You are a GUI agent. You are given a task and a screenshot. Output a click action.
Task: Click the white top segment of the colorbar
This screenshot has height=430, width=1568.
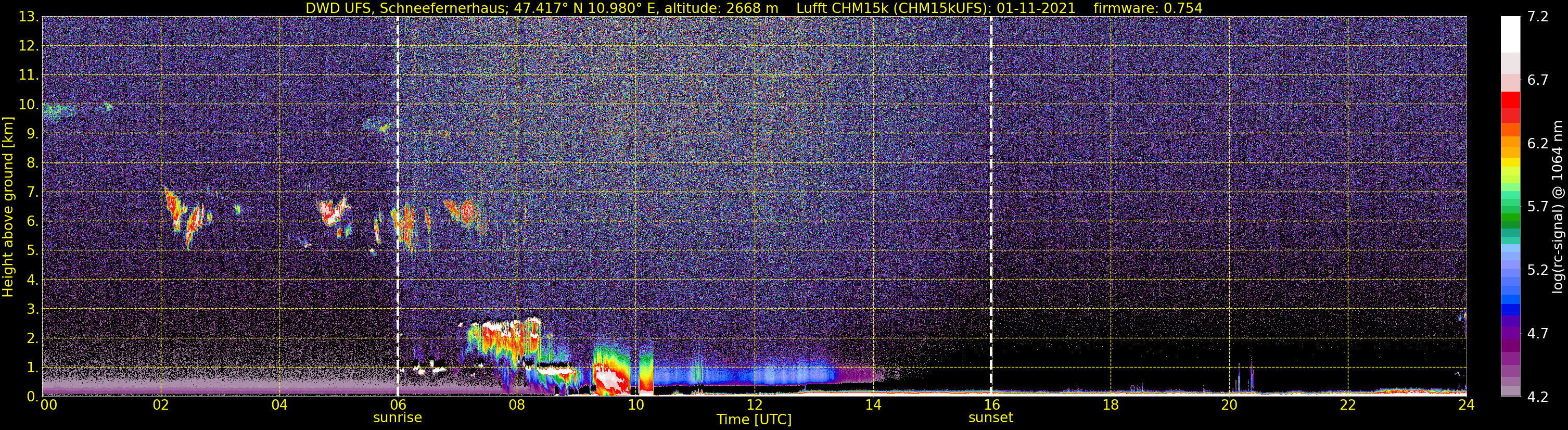pos(1510,35)
